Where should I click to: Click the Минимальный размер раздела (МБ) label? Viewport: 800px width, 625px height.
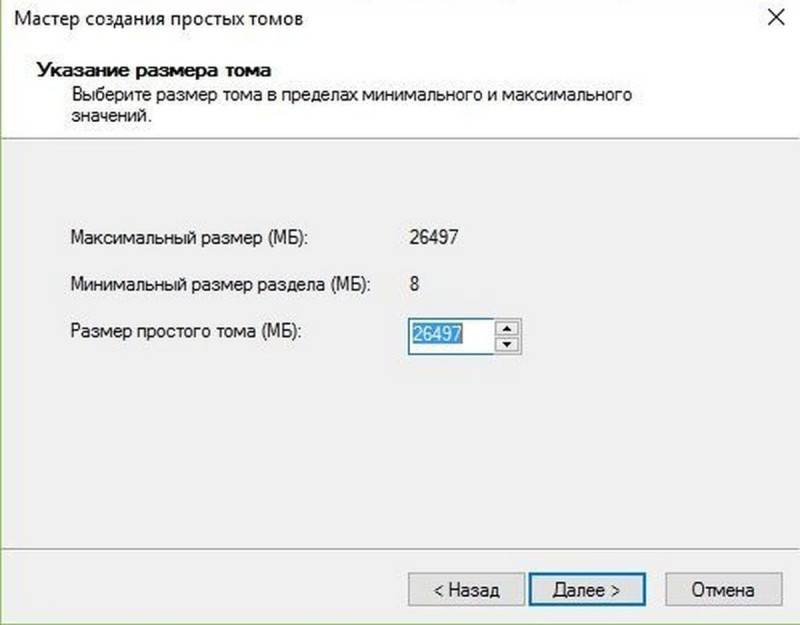[220, 284]
